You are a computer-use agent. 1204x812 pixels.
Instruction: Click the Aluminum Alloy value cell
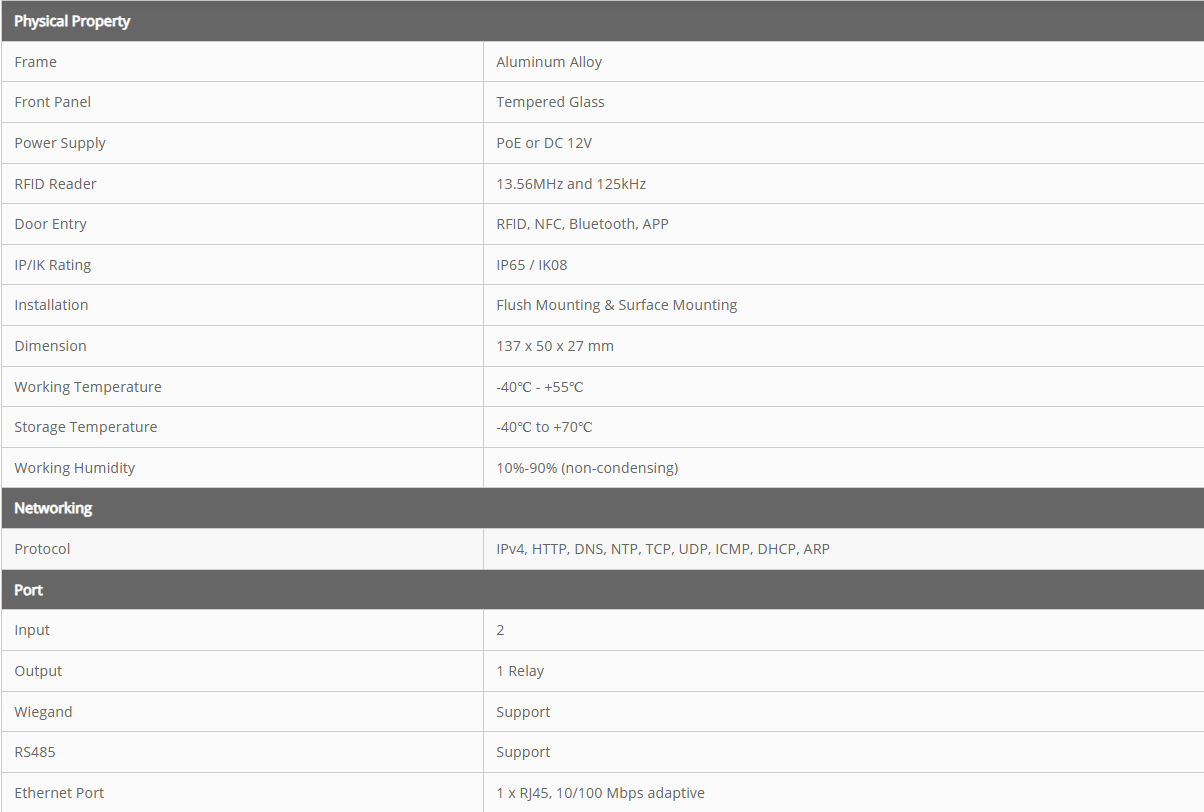point(549,62)
